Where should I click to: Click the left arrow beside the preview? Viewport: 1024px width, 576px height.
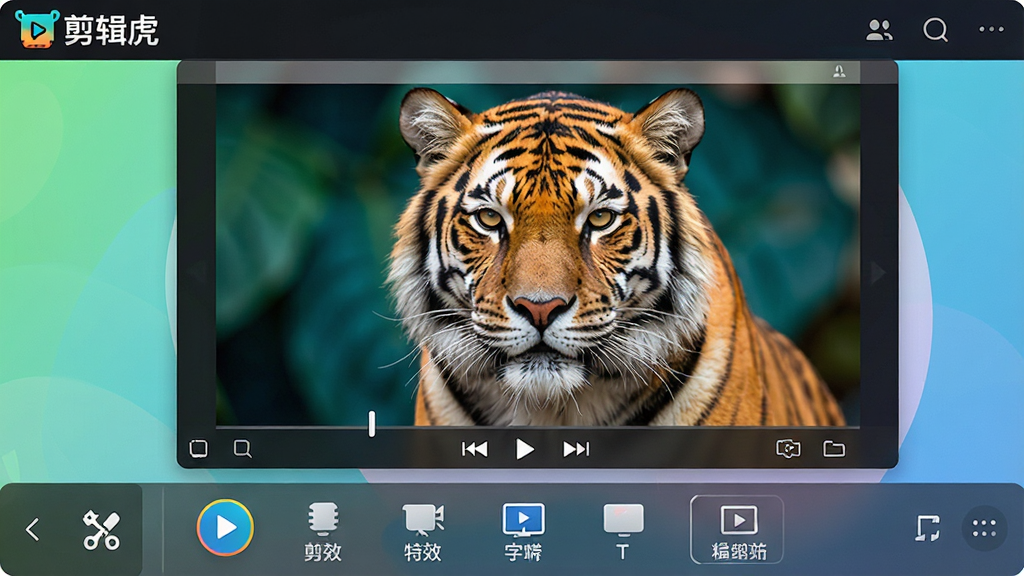tap(197, 273)
